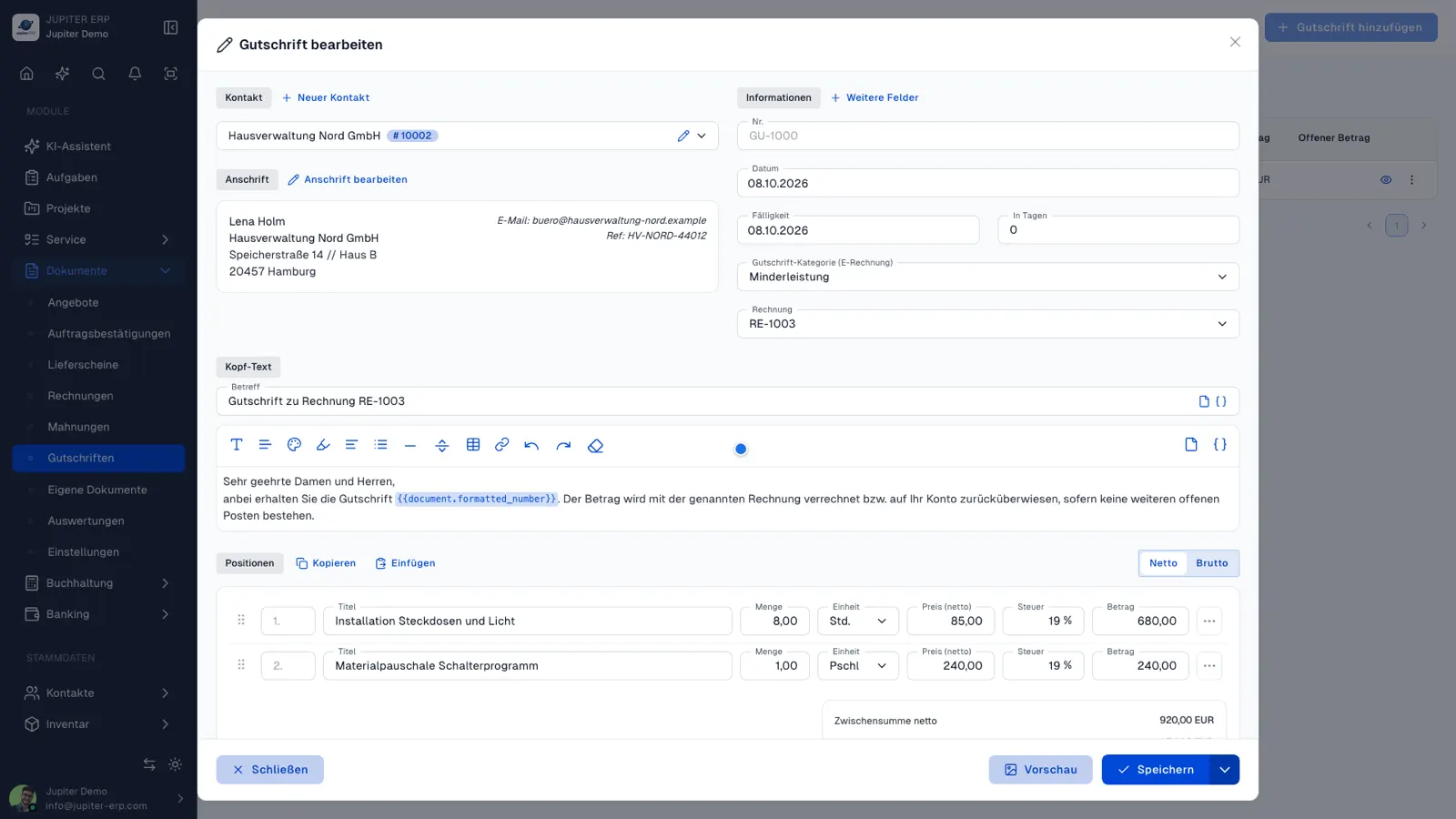Select the highlighter icon in editor toolbar
Screen dimensions: 1456x819
point(322,445)
